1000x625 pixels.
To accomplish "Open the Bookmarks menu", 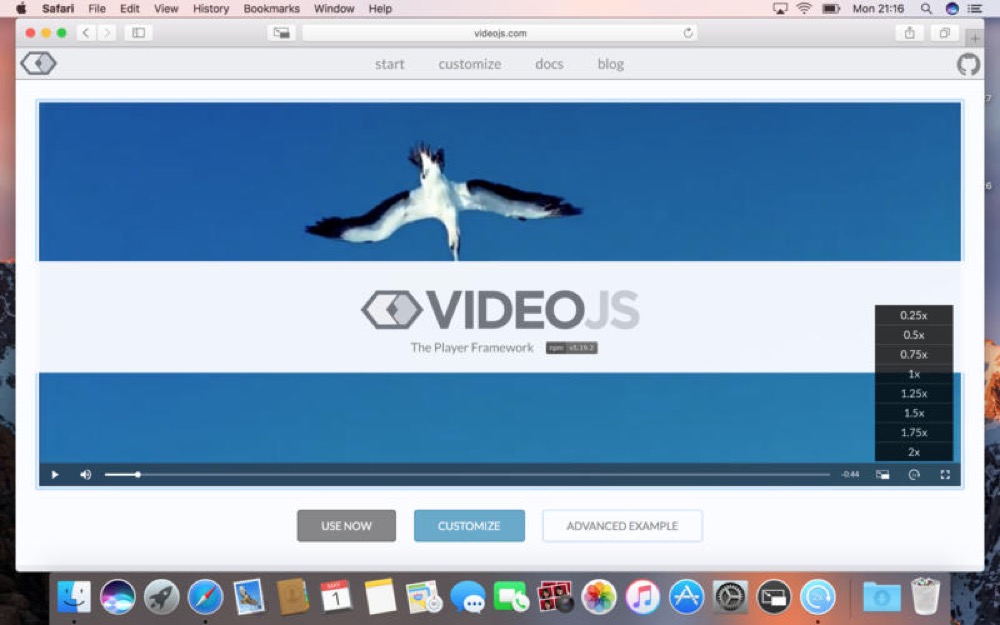I will click(272, 9).
